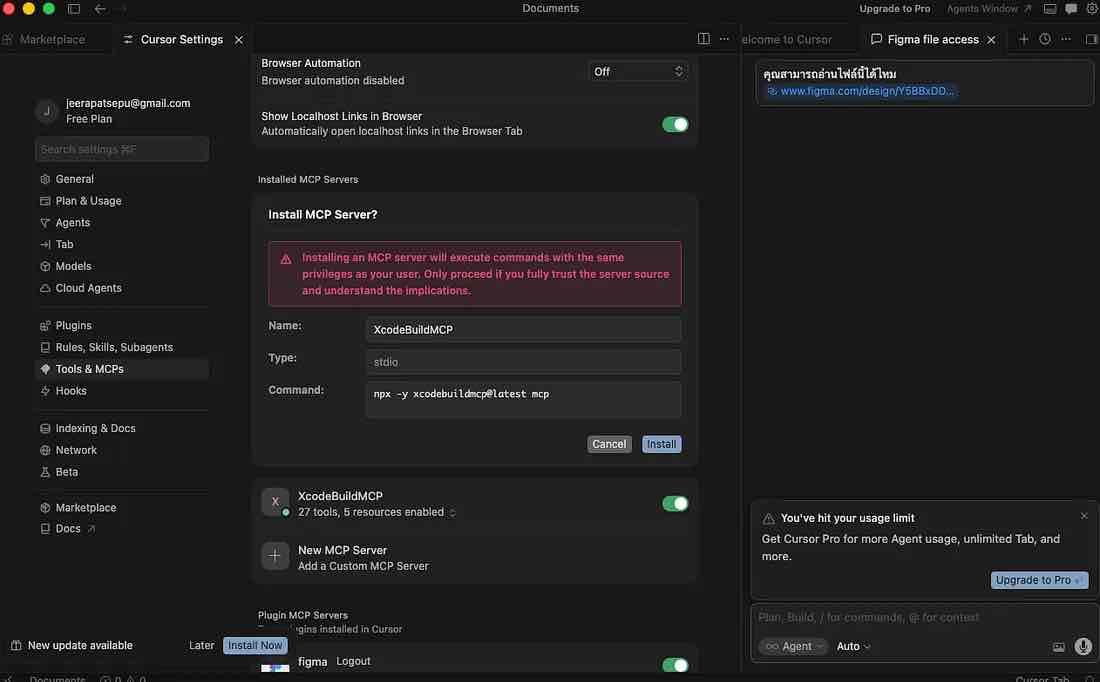This screenshot has width=1100, height=682.
Task: Click Upgrade to Pro in title bar
Action: tap(894, 8)
